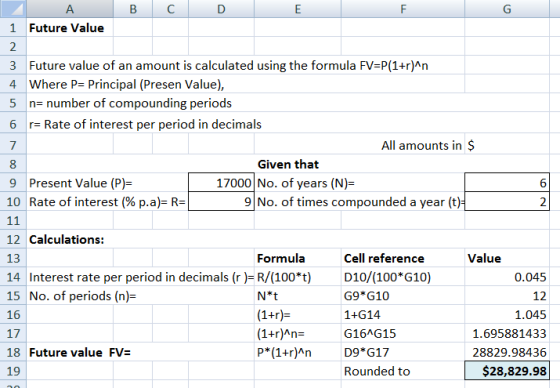
Task: Click 'r= Rate of interest per period' cell
Action: pos(145,124)
